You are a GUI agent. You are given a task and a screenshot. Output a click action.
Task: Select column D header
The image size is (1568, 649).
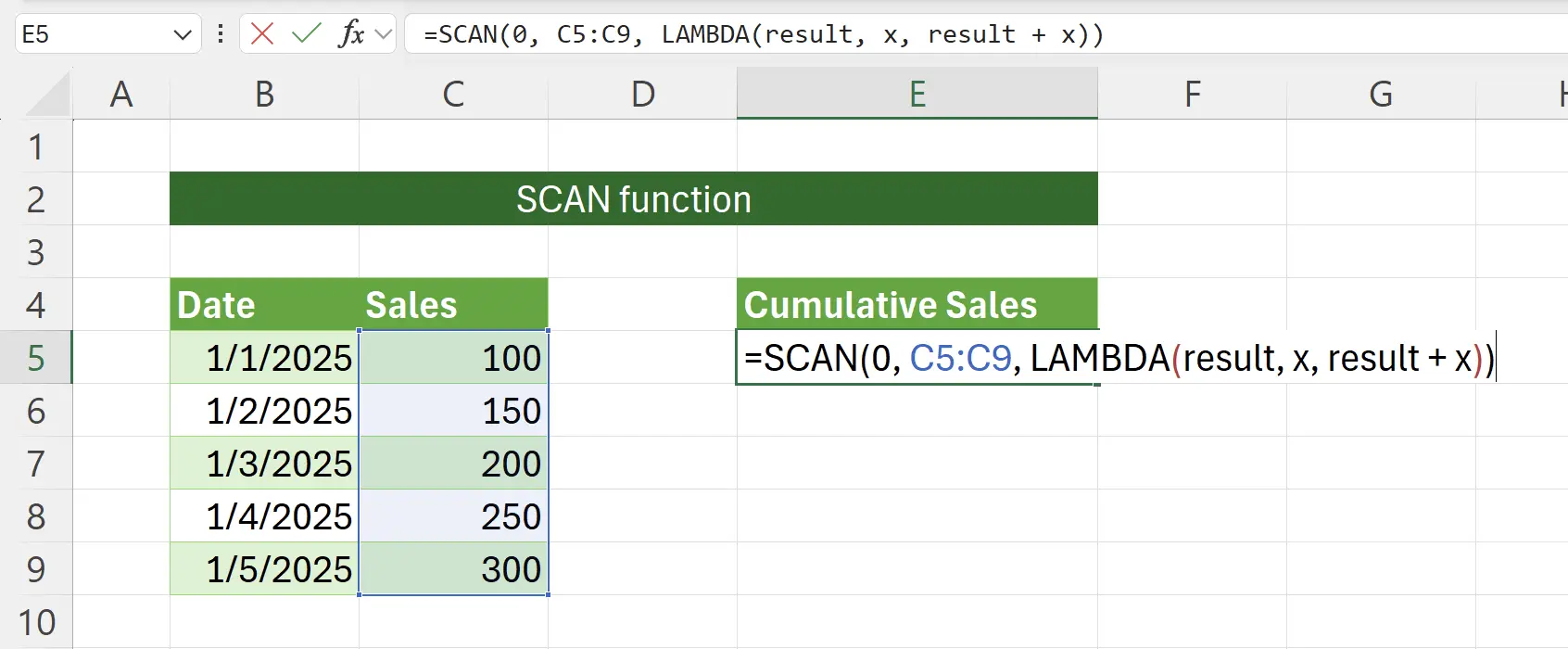coord(642,94)
